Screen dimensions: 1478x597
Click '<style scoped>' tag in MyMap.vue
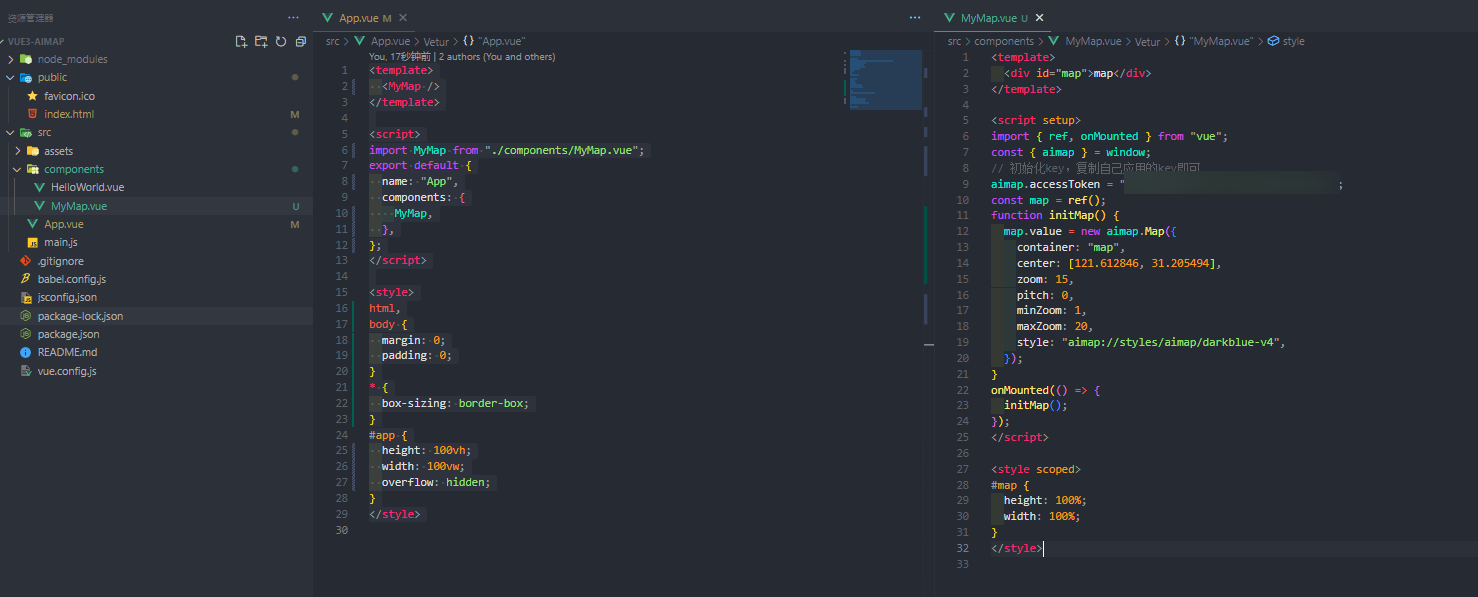(x=1035, y=469)
